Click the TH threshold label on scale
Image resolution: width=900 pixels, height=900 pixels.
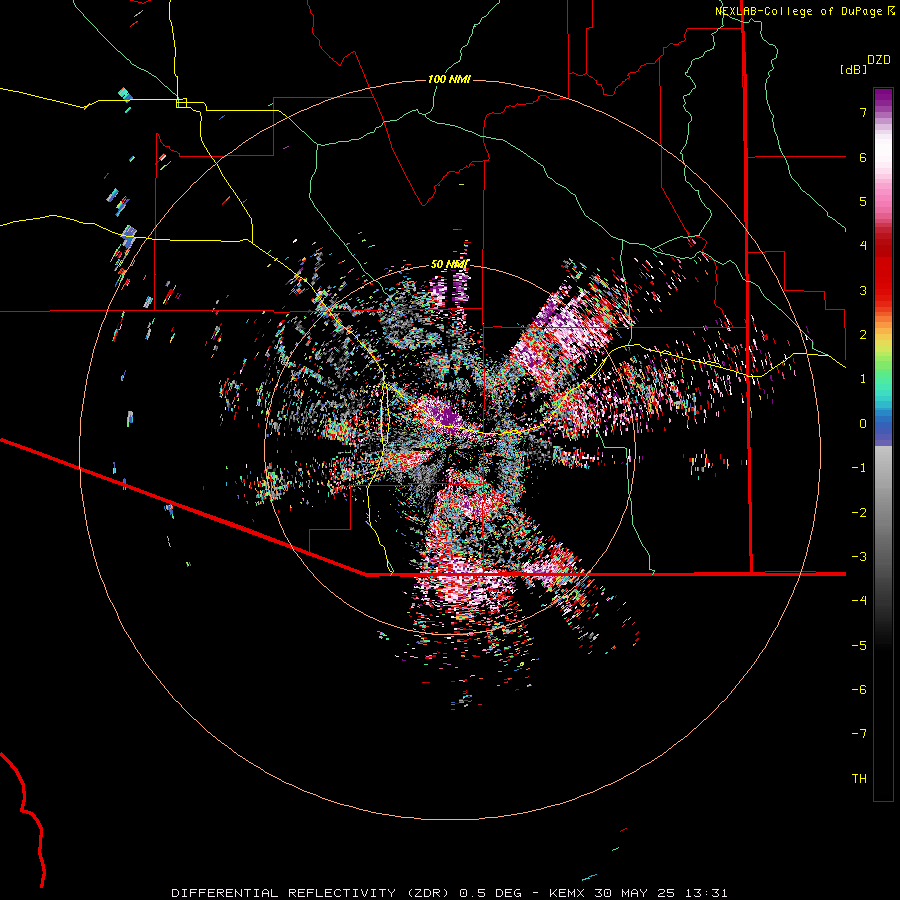click(859, 779)
